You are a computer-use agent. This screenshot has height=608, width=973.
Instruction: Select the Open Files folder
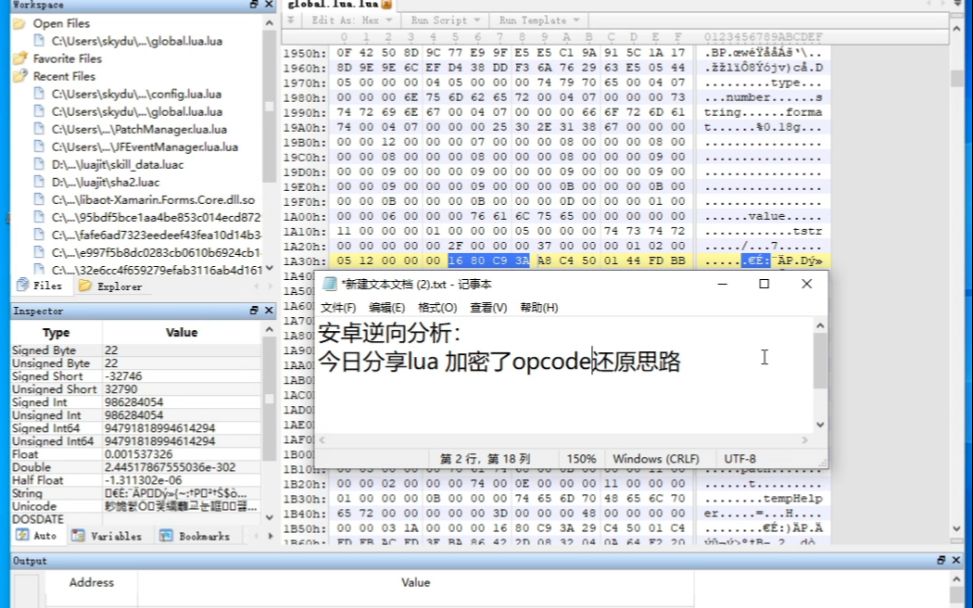coord(61,24)
